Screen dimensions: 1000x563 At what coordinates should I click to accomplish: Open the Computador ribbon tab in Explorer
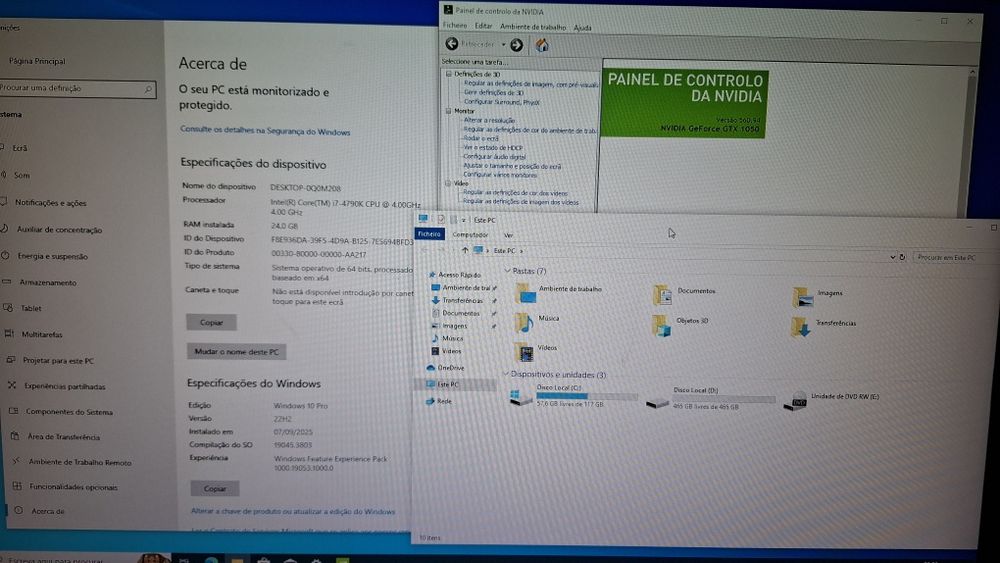470,235
